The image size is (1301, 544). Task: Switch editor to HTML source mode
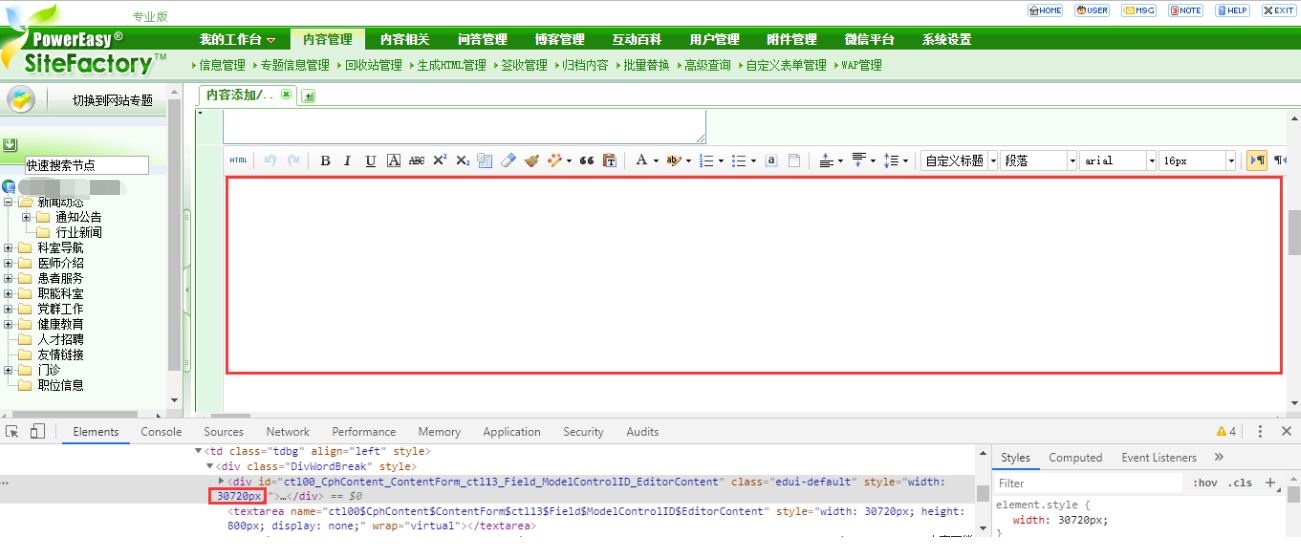pyautogui.click(x=238, y=161)
